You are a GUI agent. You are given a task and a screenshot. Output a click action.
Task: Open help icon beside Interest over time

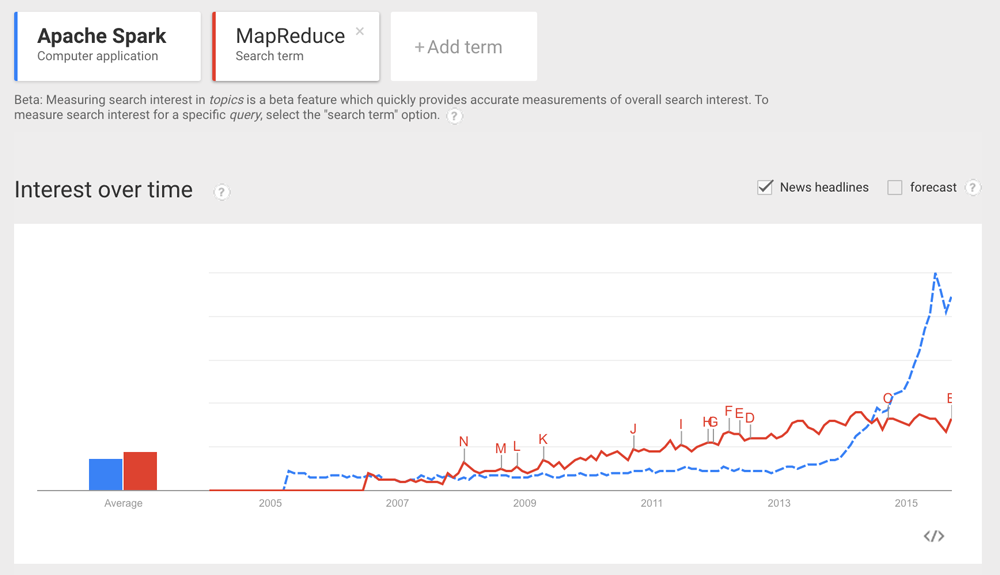point(222,192)
